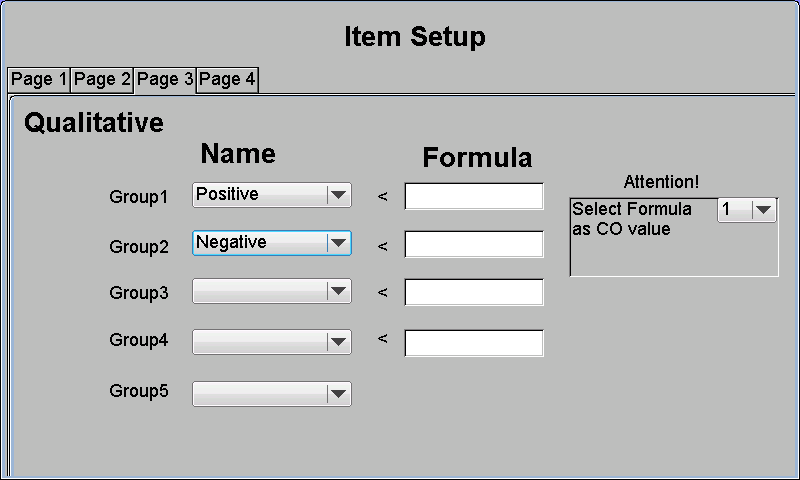Expand the Group4 name dropdown
Screen dimensions: 800x480
(272, 342)
